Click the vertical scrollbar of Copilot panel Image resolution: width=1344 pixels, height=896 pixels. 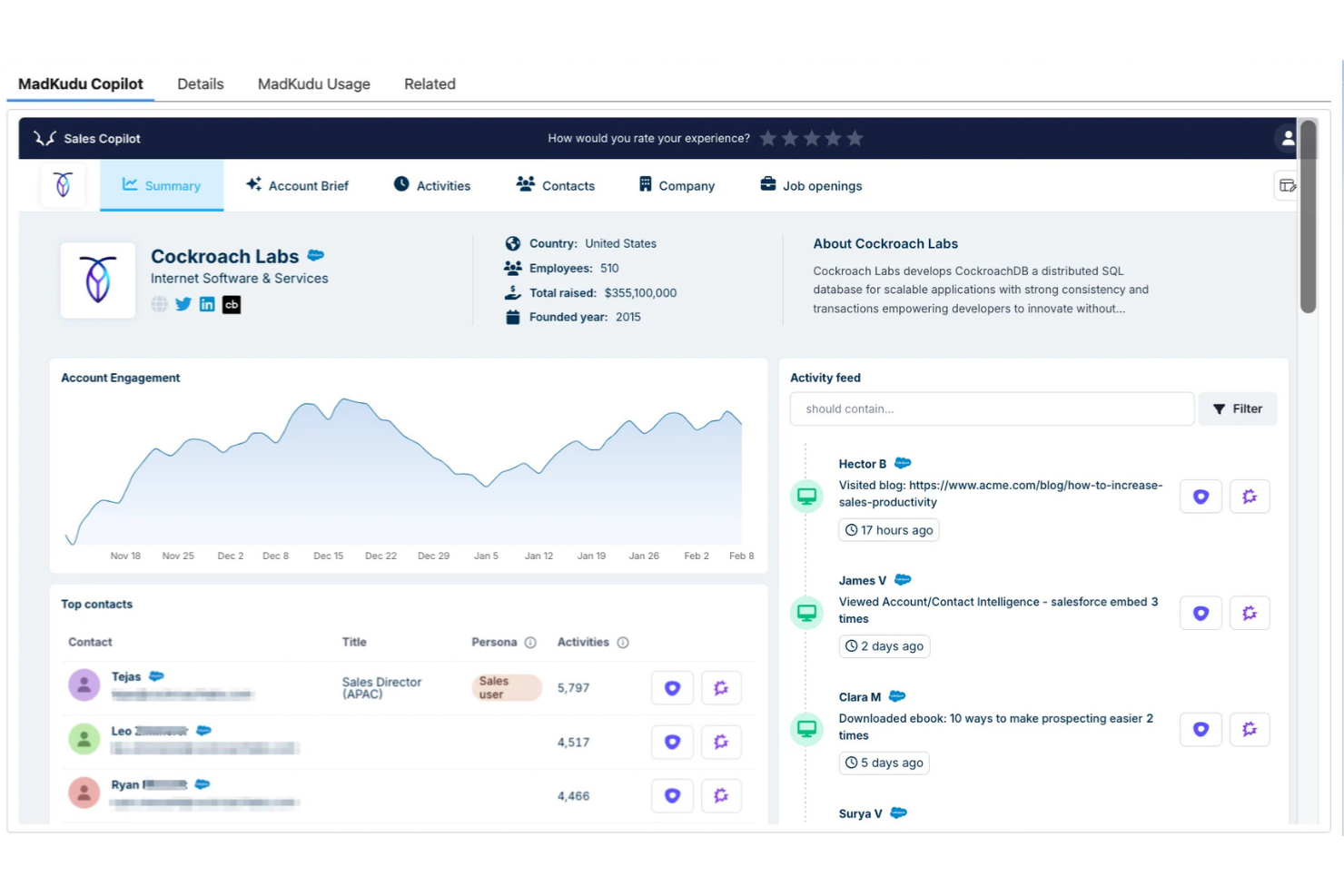pos(1308,216)
